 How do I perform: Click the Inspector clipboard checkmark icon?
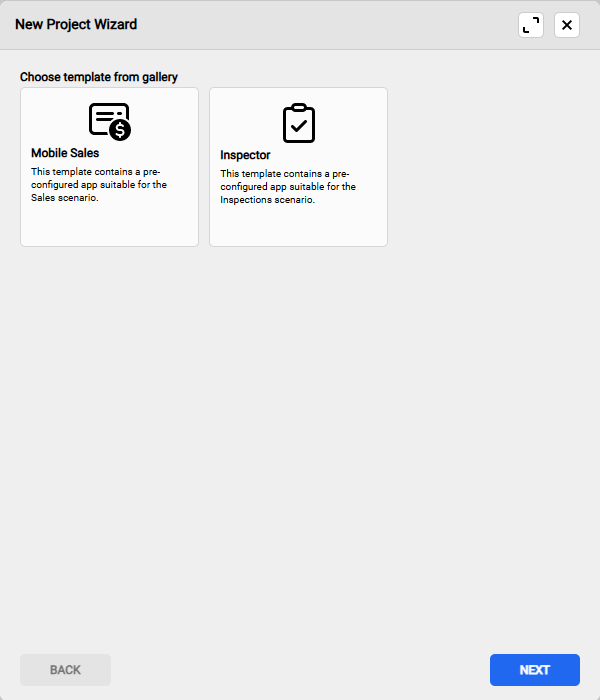(x=298, y=123)
